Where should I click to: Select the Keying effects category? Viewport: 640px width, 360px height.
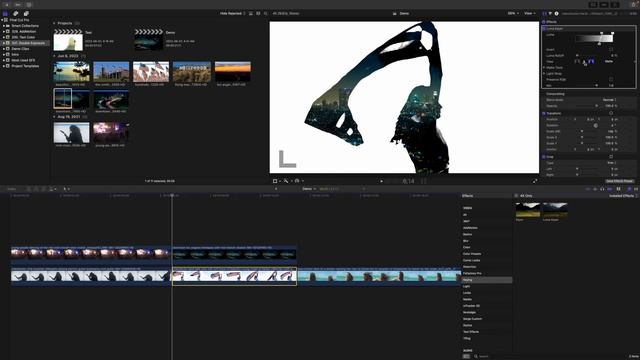click(487, 280)
